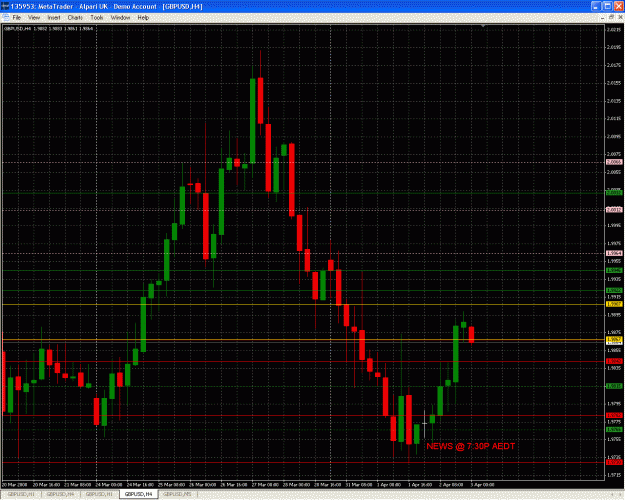Open the File menu
The height and width of the screenshot is (500, 625).
[16, 18]
